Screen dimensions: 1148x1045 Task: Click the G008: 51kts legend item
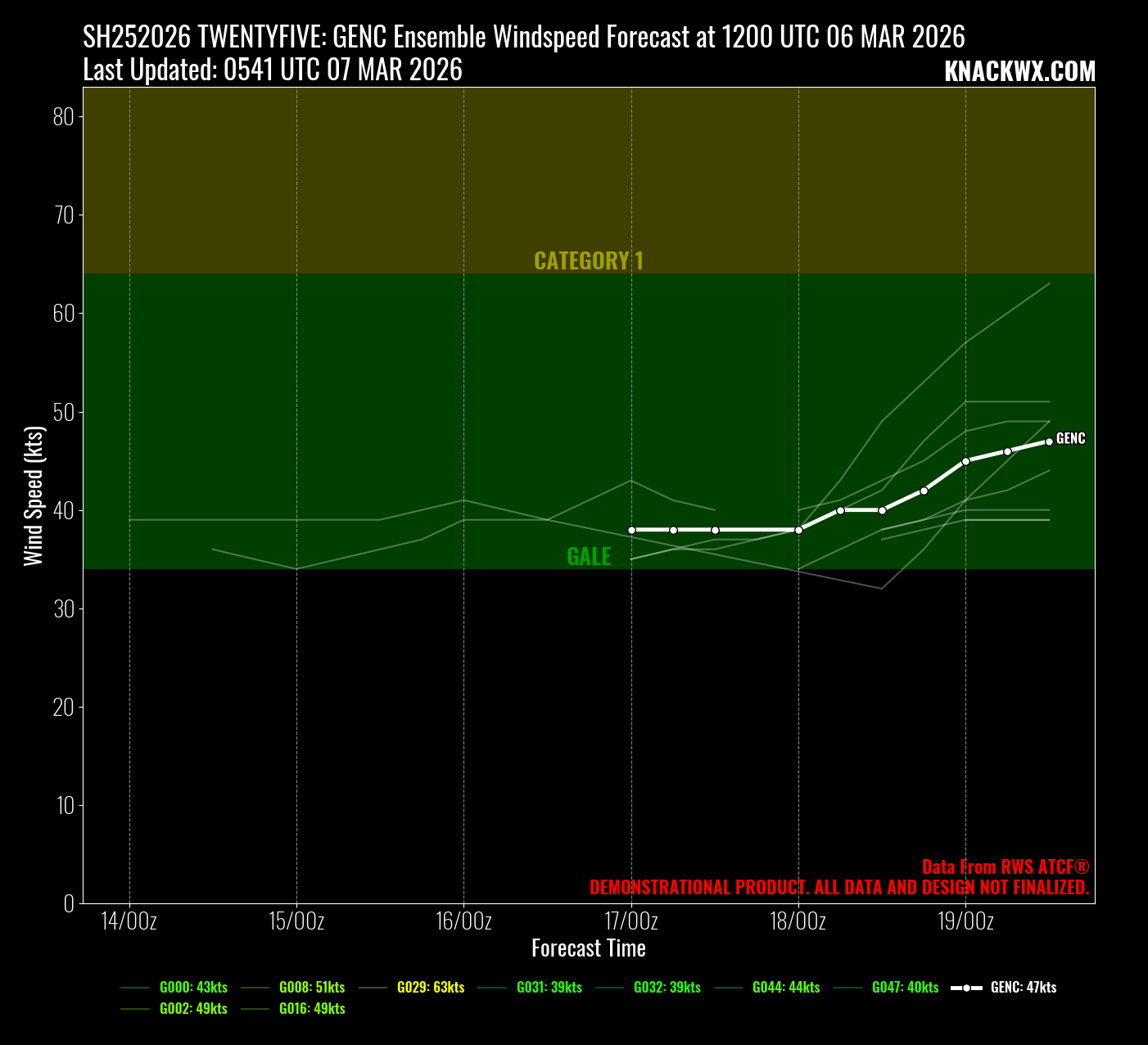pos(311,988)
